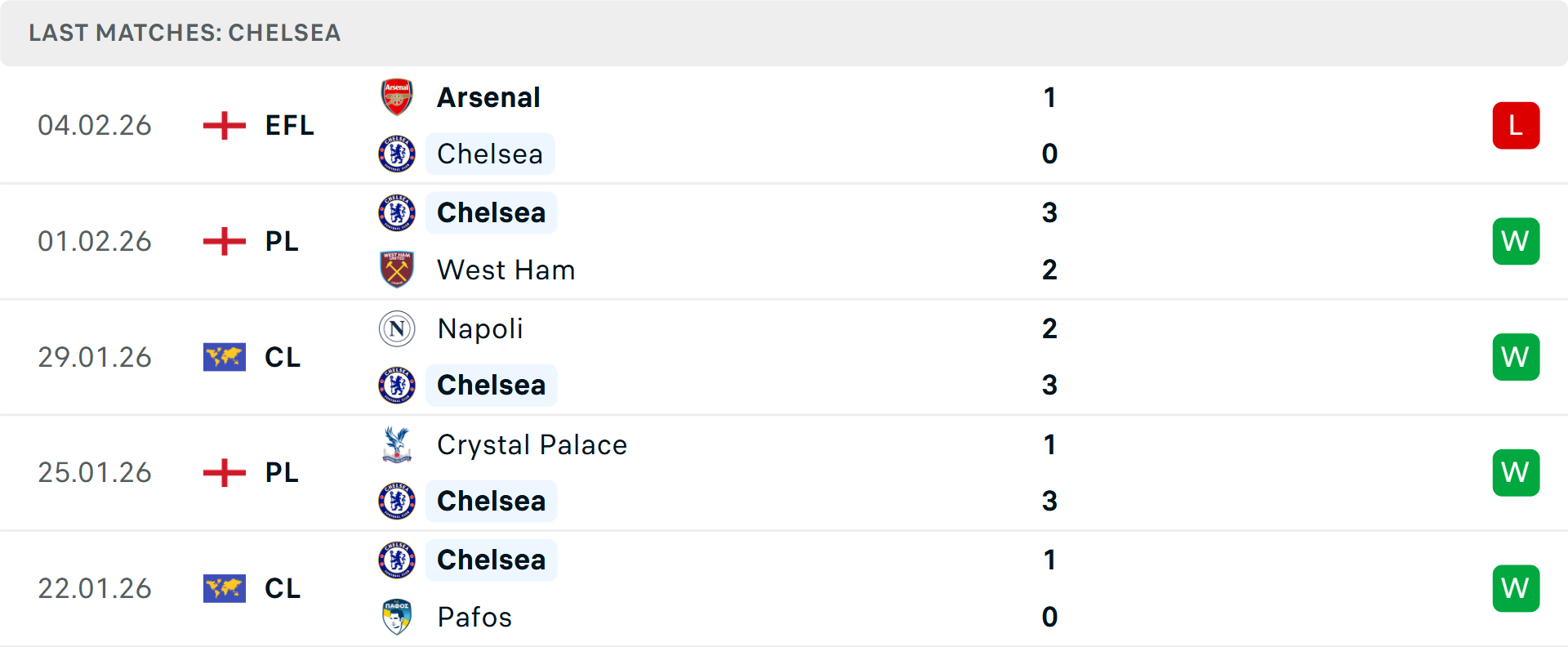Click the 25.01.26 match date

(x=95, y=472)
